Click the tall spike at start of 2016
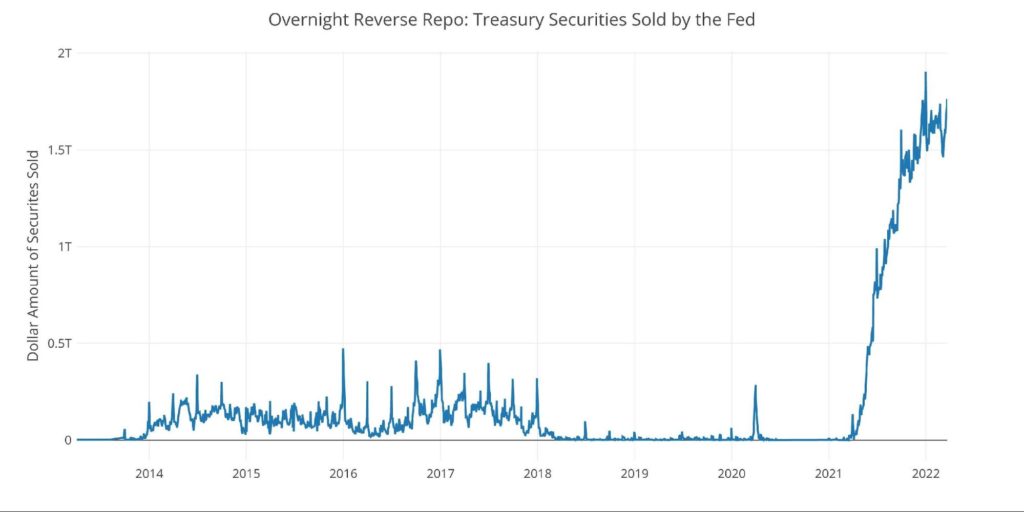This screenshot has width=1024, height=512. point(343,350)
